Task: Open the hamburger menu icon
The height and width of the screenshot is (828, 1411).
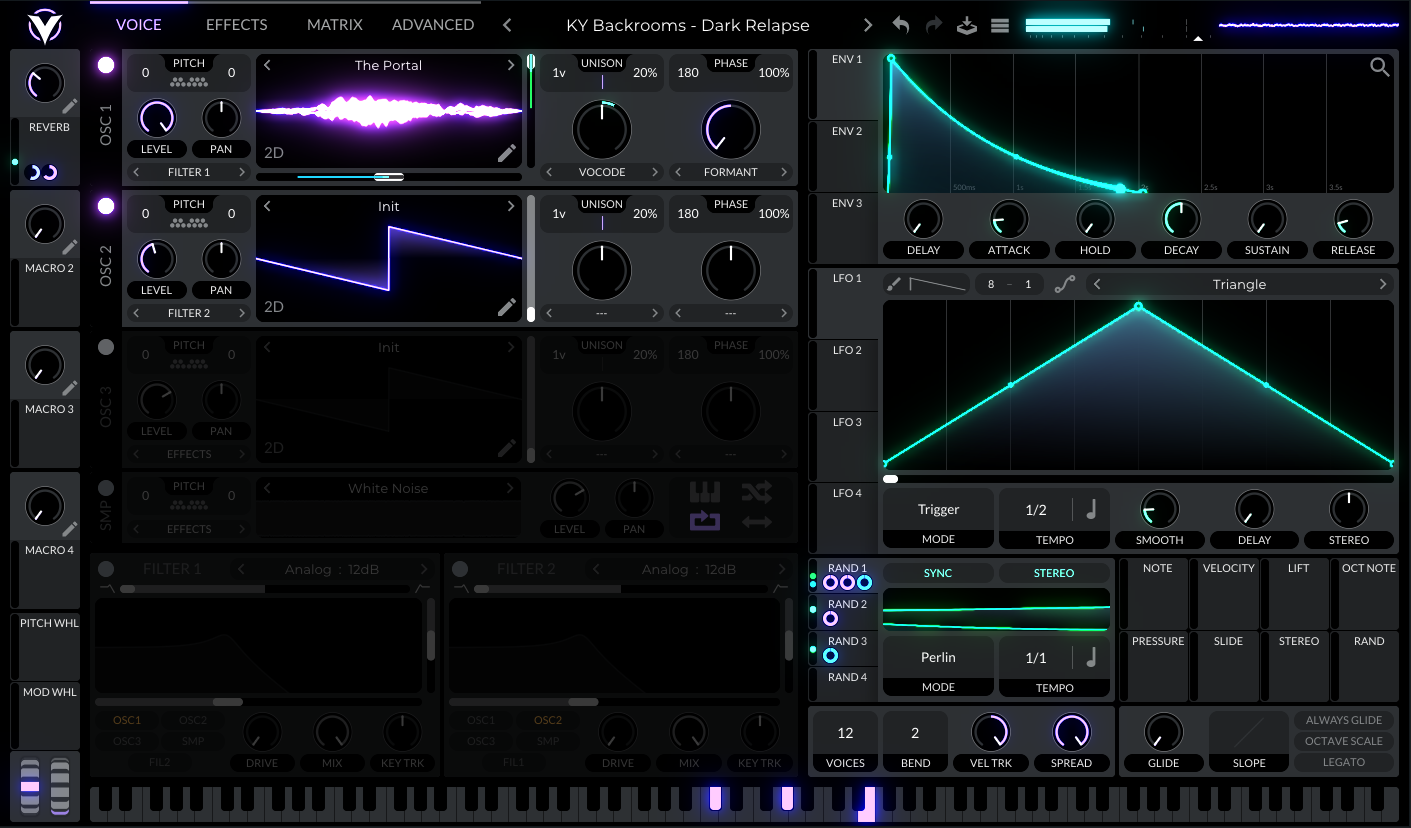Action: 1000,25
